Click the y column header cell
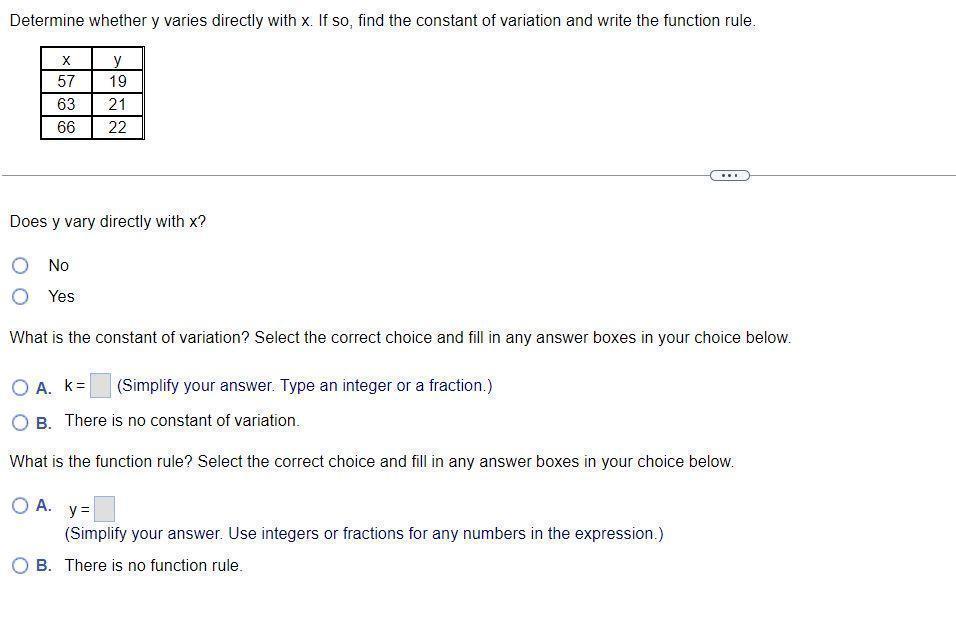The width and height of the screenshot is (956, 638). point(117,60)
